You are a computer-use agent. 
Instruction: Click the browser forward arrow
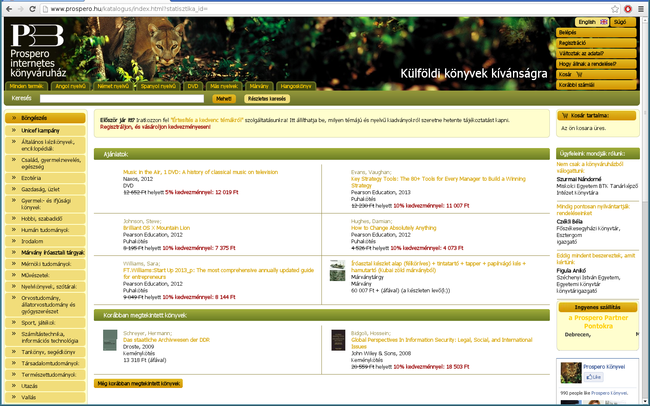[x=20, y=9]
